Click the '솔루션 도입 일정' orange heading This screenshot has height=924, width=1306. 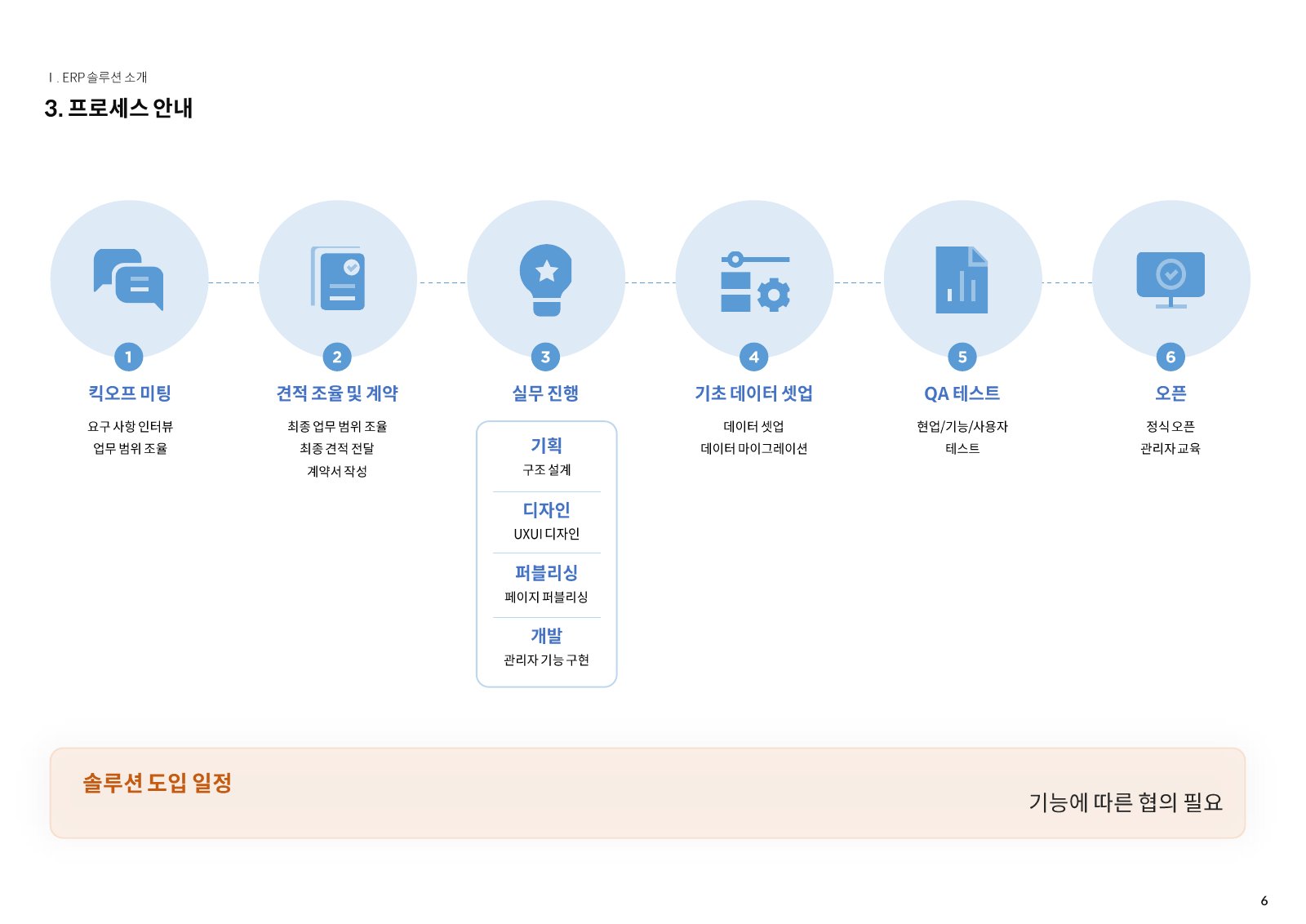(x=157, y=783)
